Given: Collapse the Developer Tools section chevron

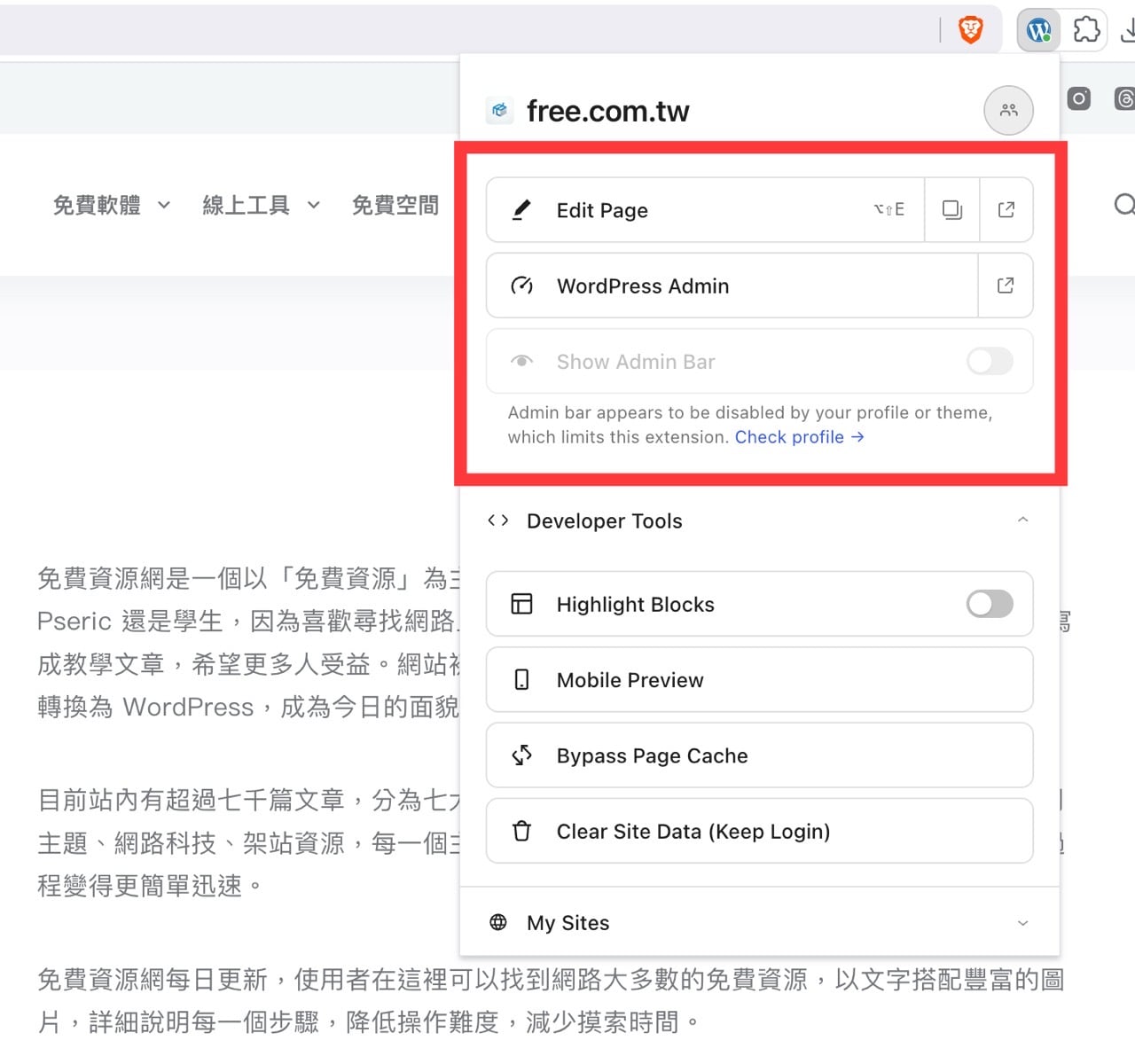Looking at the screenshot, I should point(1022,520).
